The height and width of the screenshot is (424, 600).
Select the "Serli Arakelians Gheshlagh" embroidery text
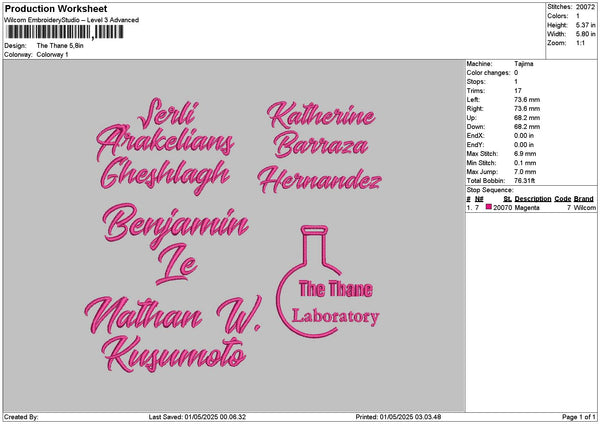tap(166, 146)
